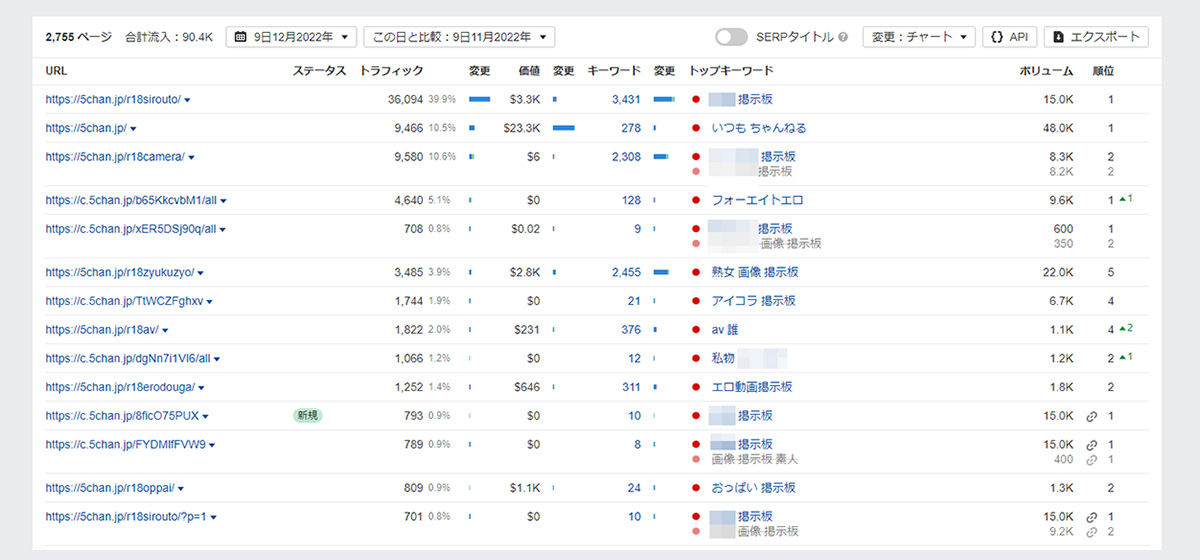Expand the caret next to https://5chan.jp/
This screenshot has height=560, width=1200.
(134, 129)
